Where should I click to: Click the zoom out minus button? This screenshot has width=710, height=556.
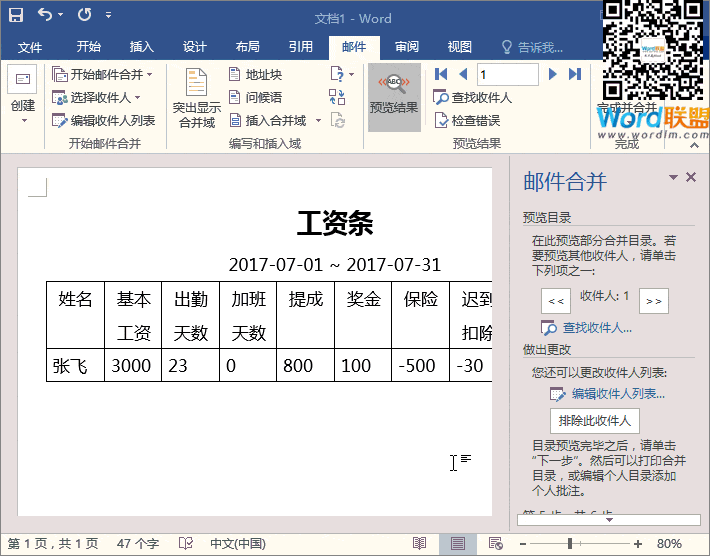point(523,543)
